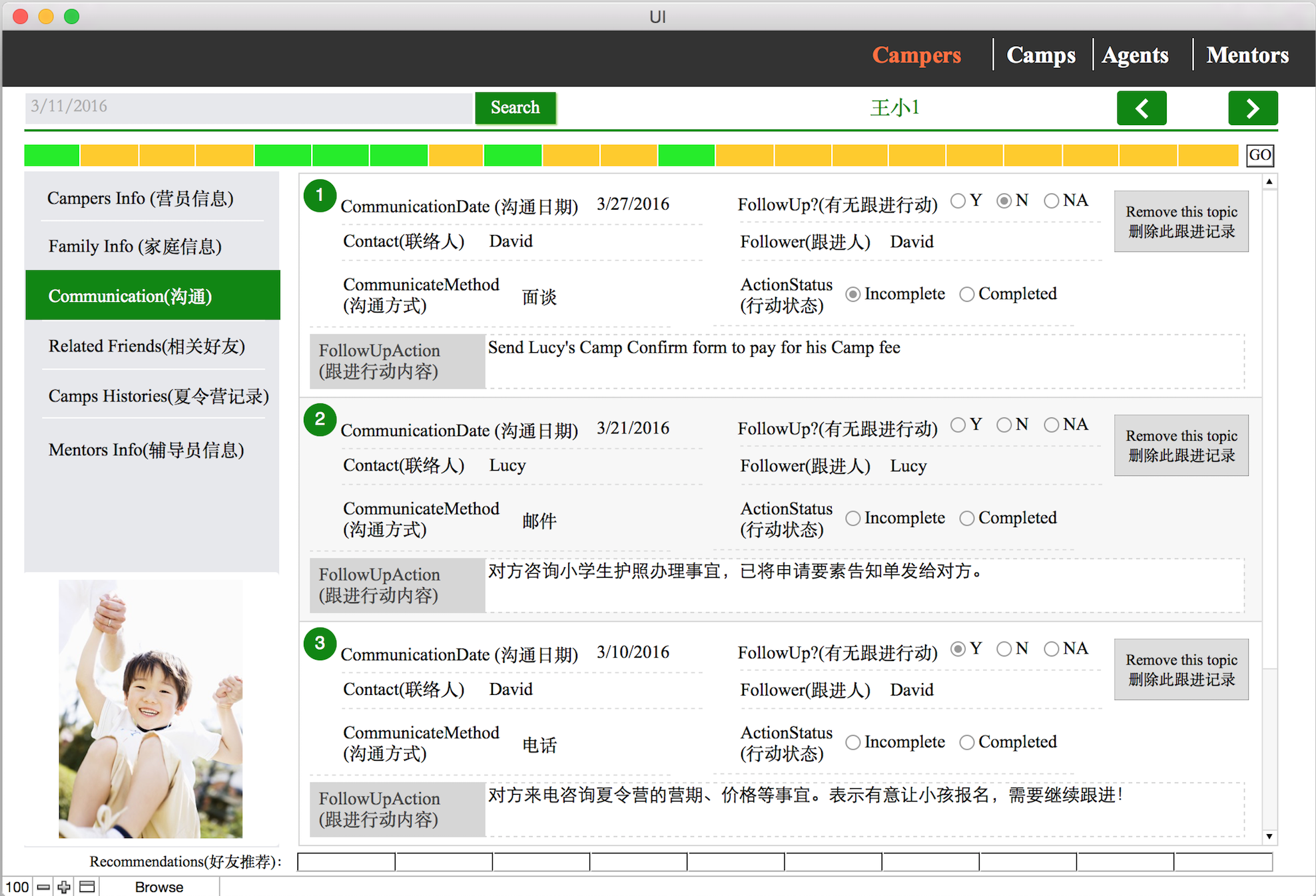Click the date search input field
Screen dimensions: 1316x896
248,107
